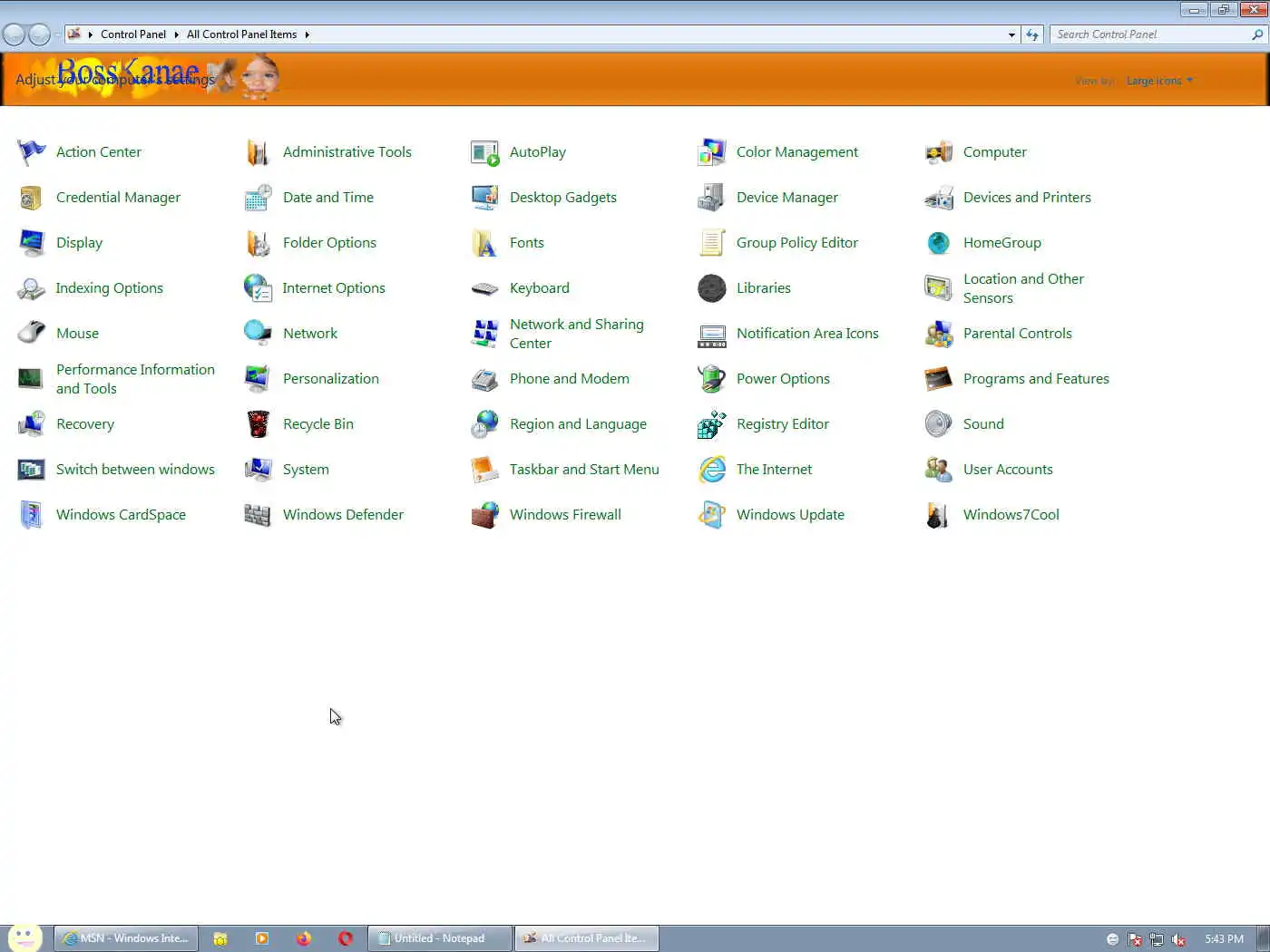Open the Recycle Bin icon
This screenshot has height=952, width=1270.
coord(258,424)
